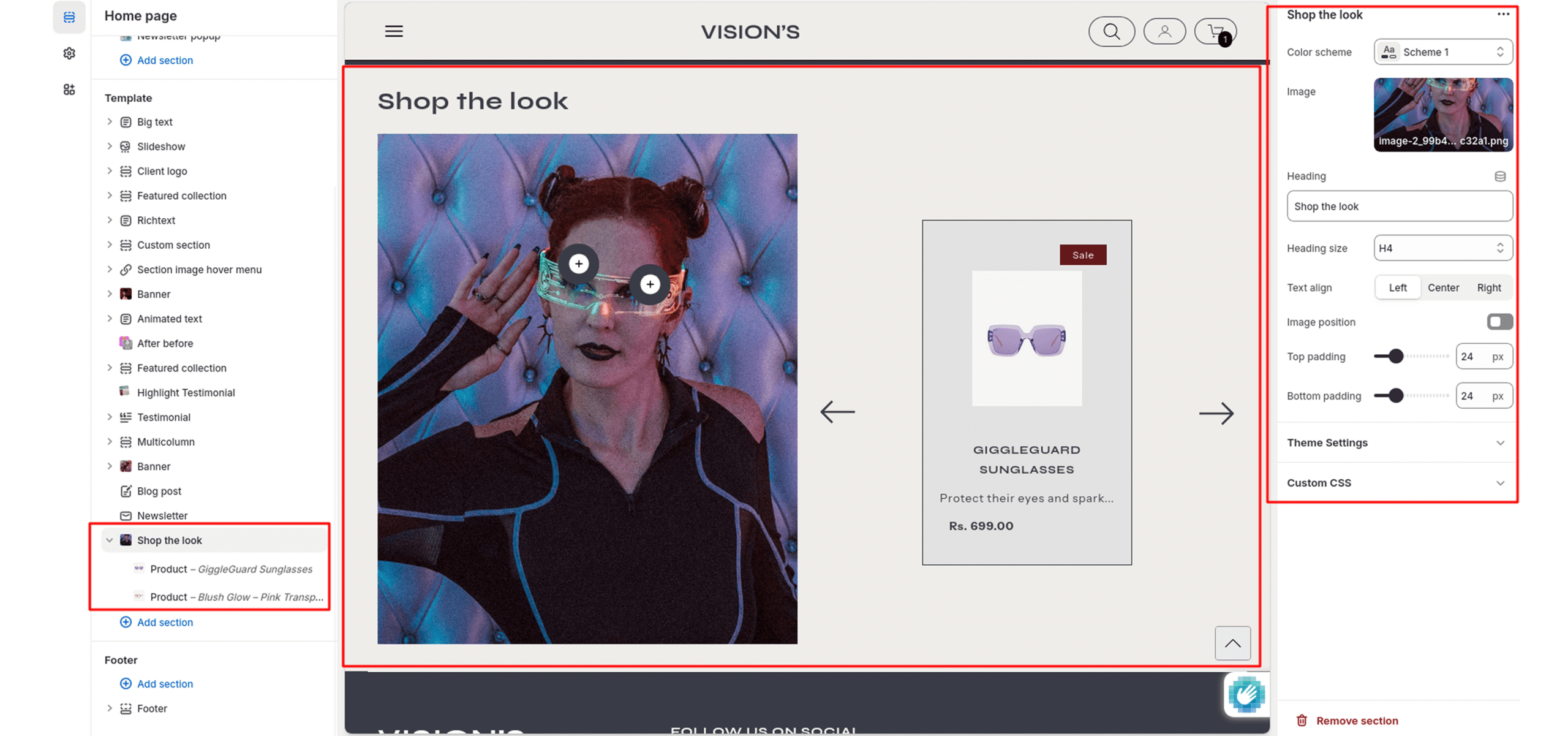Set text align to Center
This screenshot has width=1568, height=736.
1442,287
